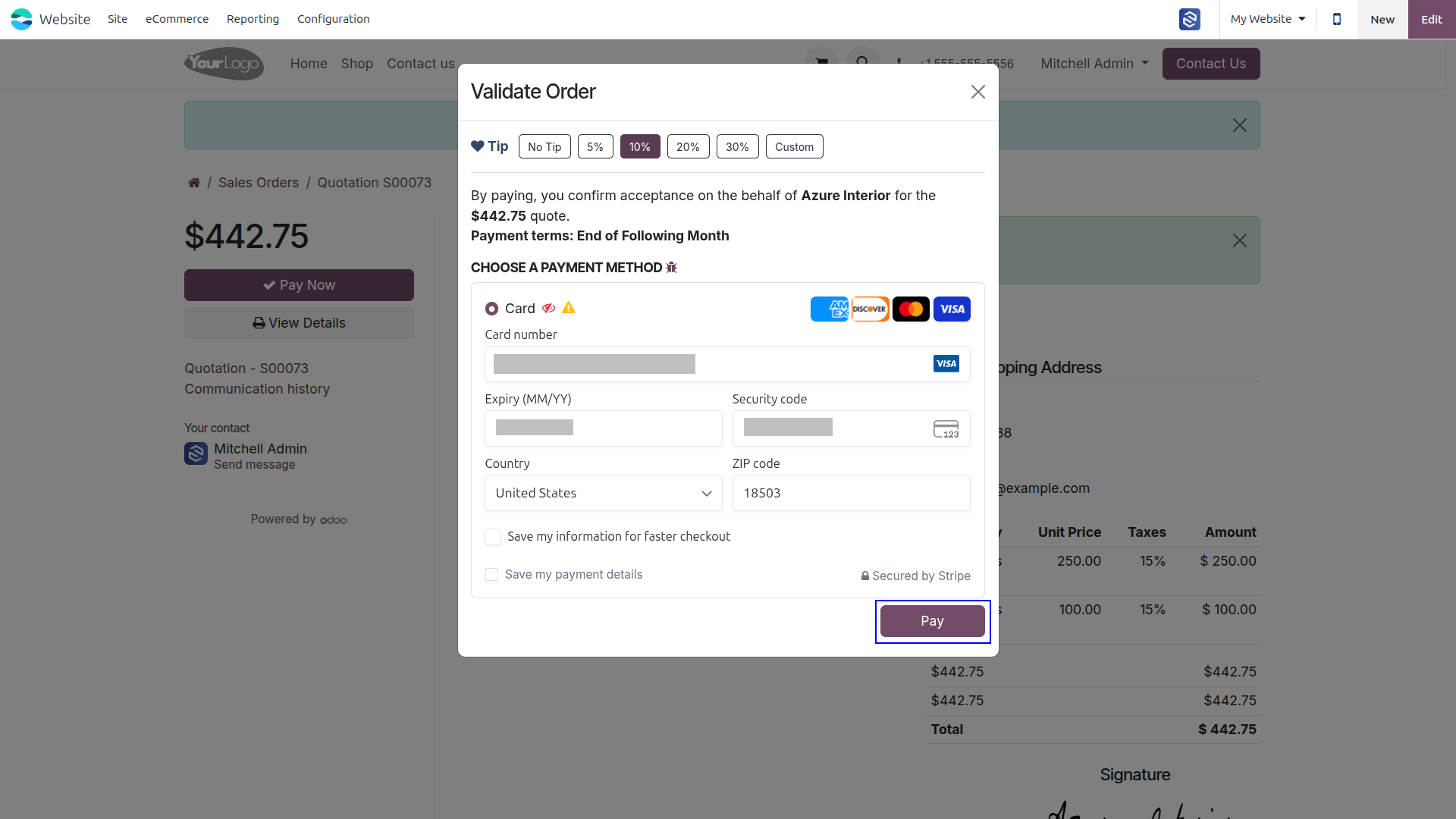Viewport: 1456px width, 819px height.
Task: Select the Card payment radio button
Action: (491, 309)
